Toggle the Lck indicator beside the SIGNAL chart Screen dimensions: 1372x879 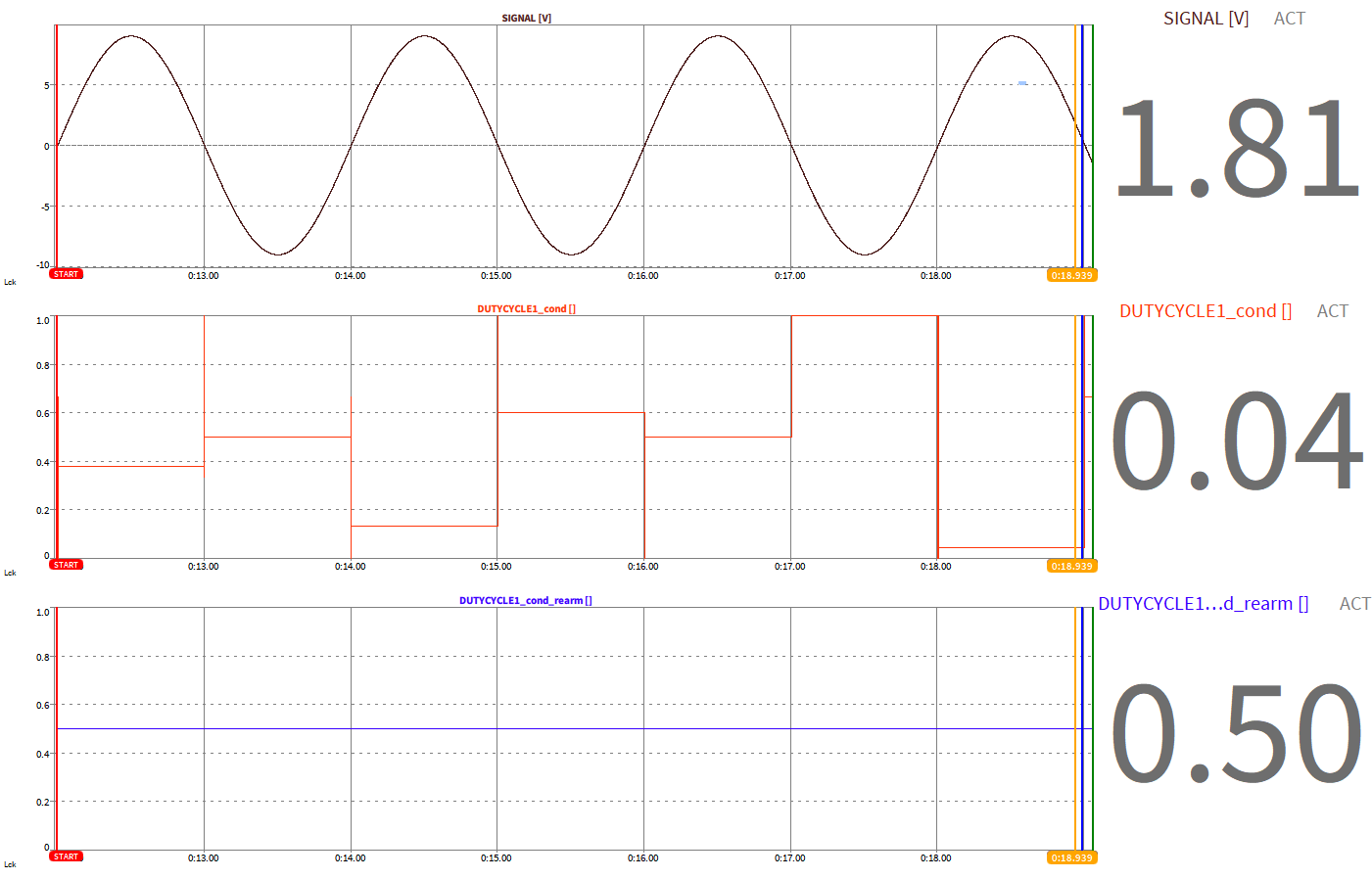click(10, 282)
